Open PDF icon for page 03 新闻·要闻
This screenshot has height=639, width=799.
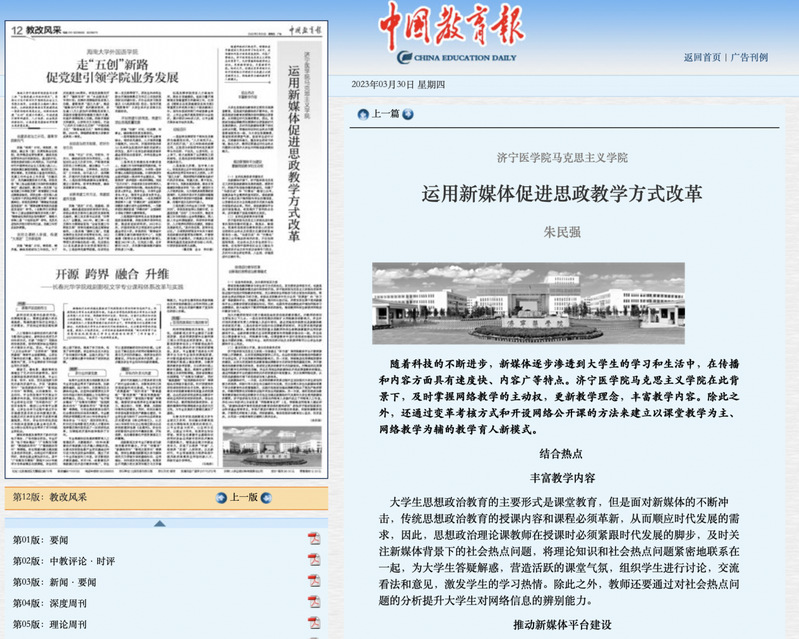(313, 581)
